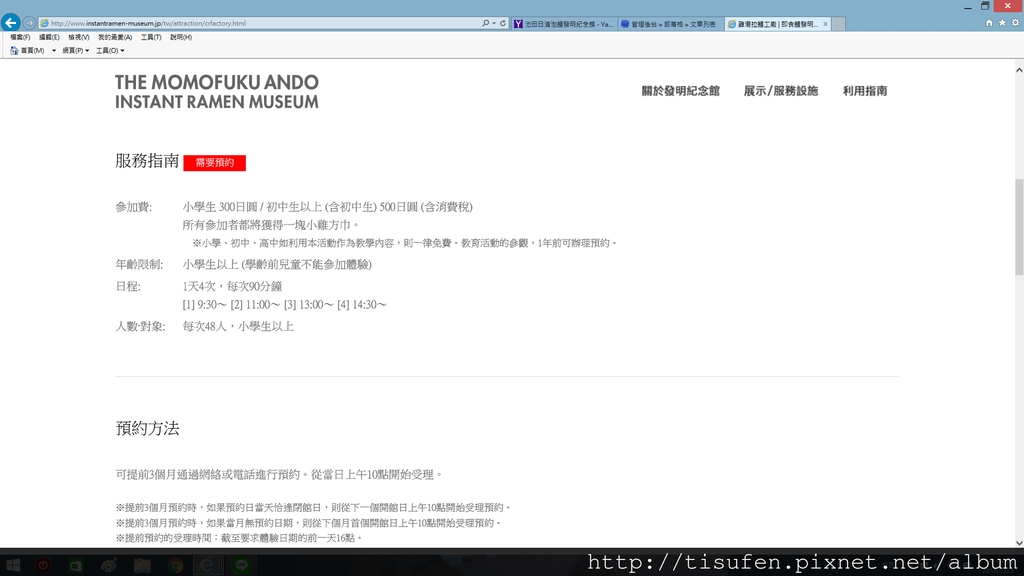This screenshot has width=1024, height=576.
Task: Click the scrollbar up arrow
Action: click(1019, 70)
